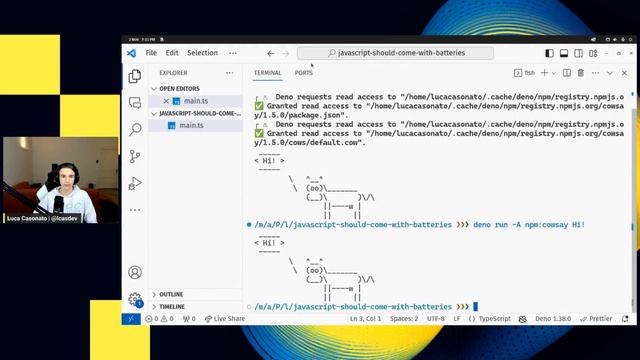Expand the Timeline section
The image size is (640, 360).
(172, 307)
